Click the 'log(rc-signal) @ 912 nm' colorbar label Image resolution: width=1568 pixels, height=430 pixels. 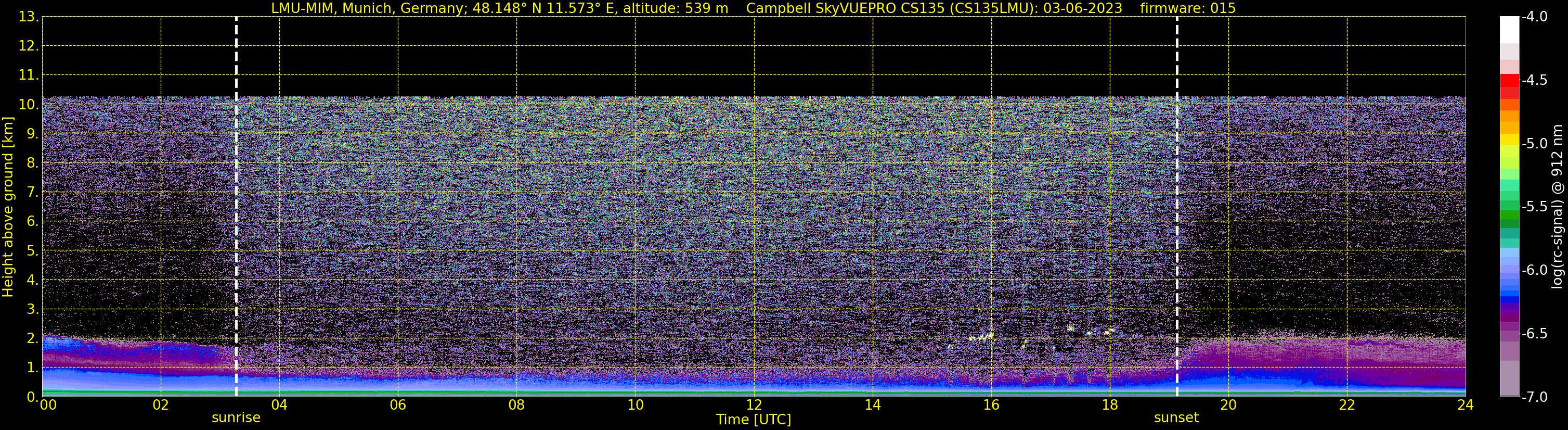pyautogui.click(x=1557, y=207)
